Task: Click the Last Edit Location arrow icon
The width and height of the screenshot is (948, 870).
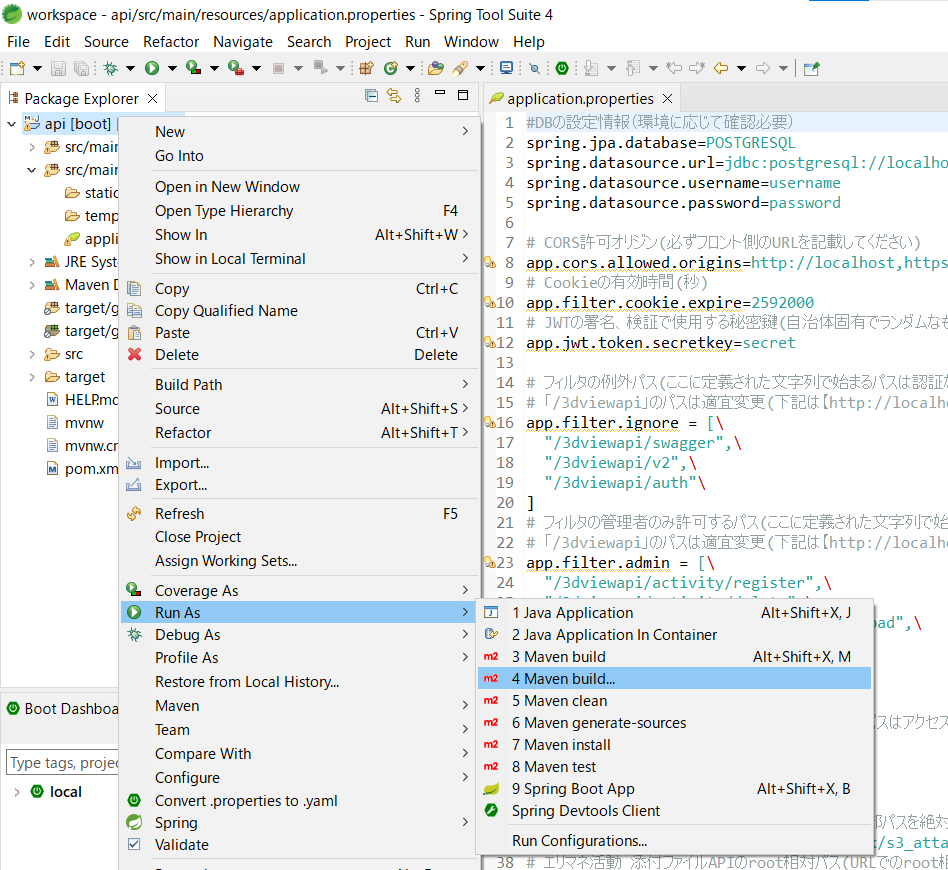Action: point(674,68)
